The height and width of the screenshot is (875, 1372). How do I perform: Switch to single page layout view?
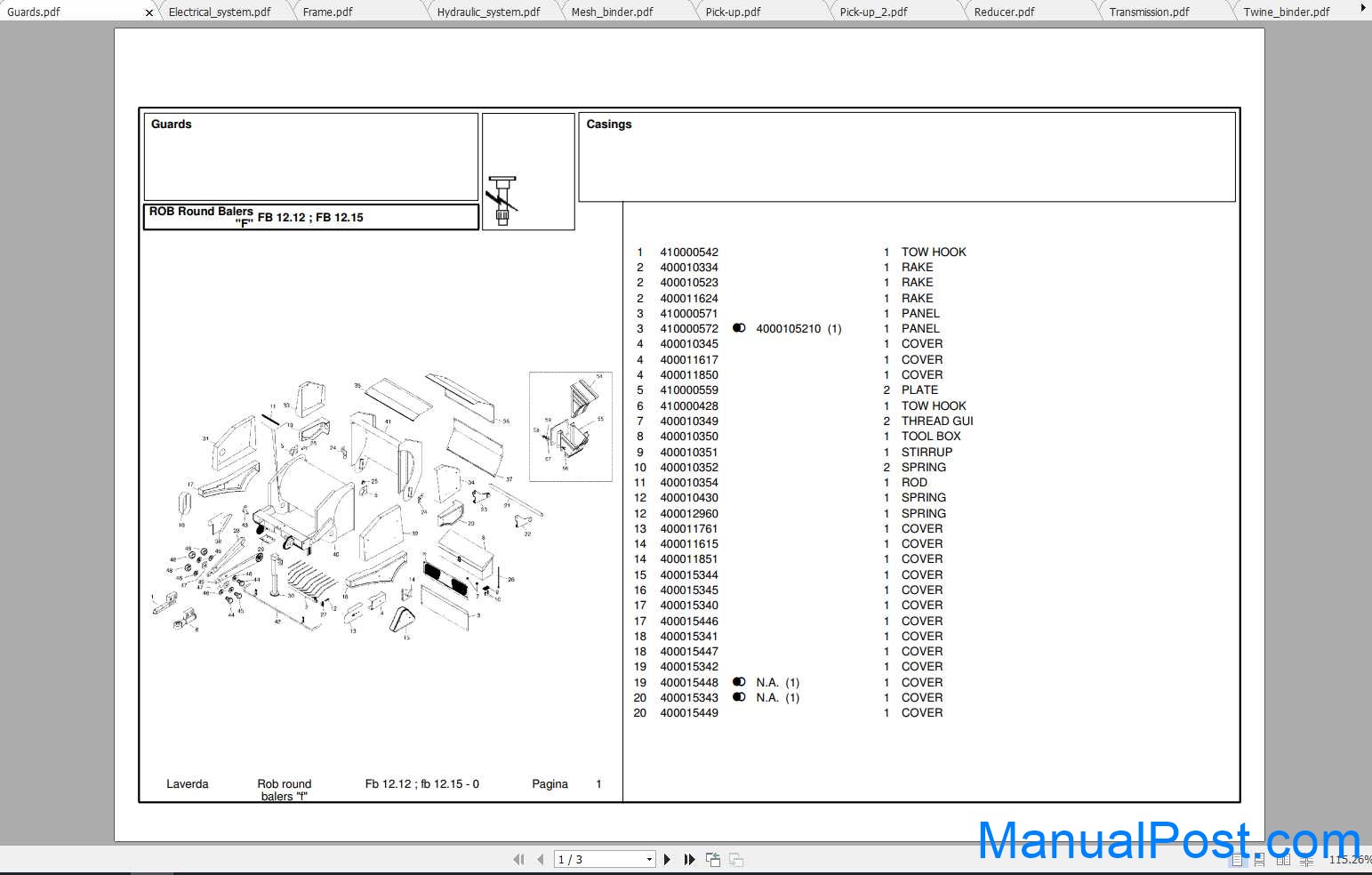coord(1238,860)
